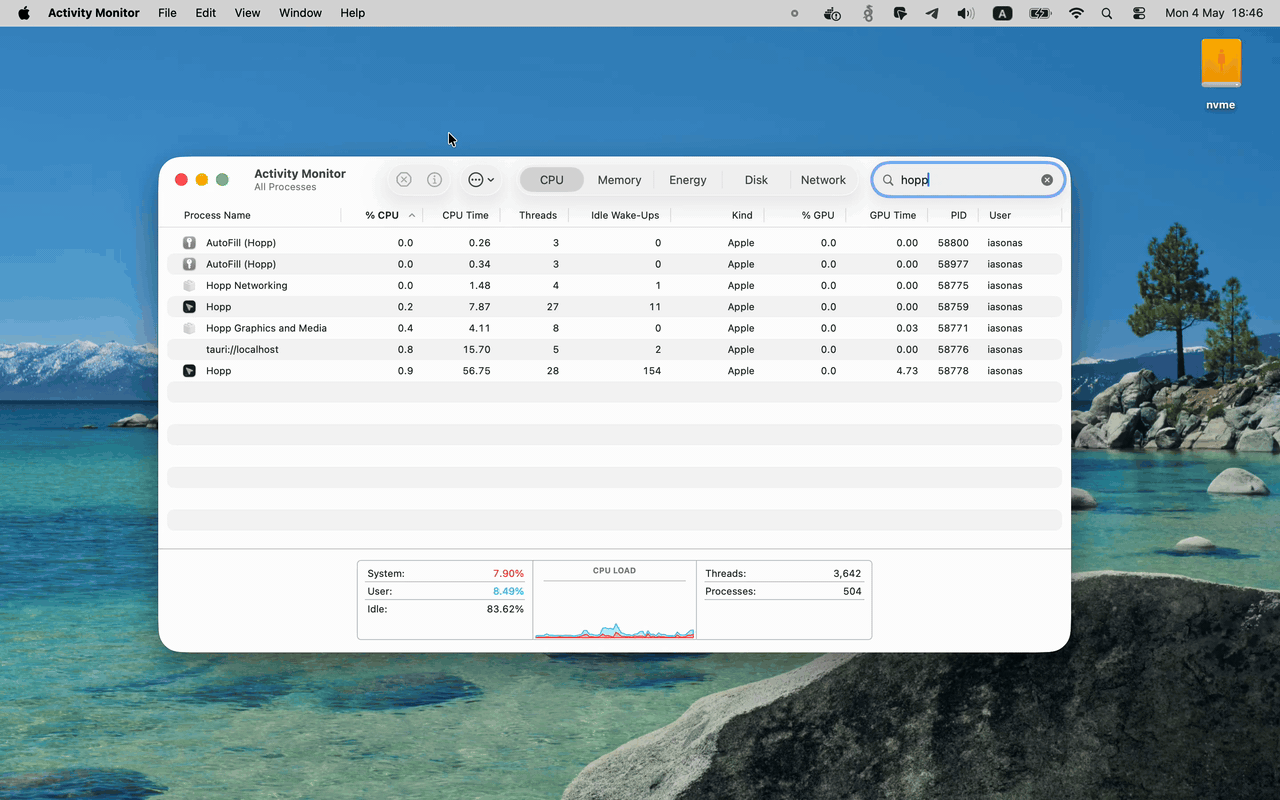Sort by the Process Name column

[217, 215]
